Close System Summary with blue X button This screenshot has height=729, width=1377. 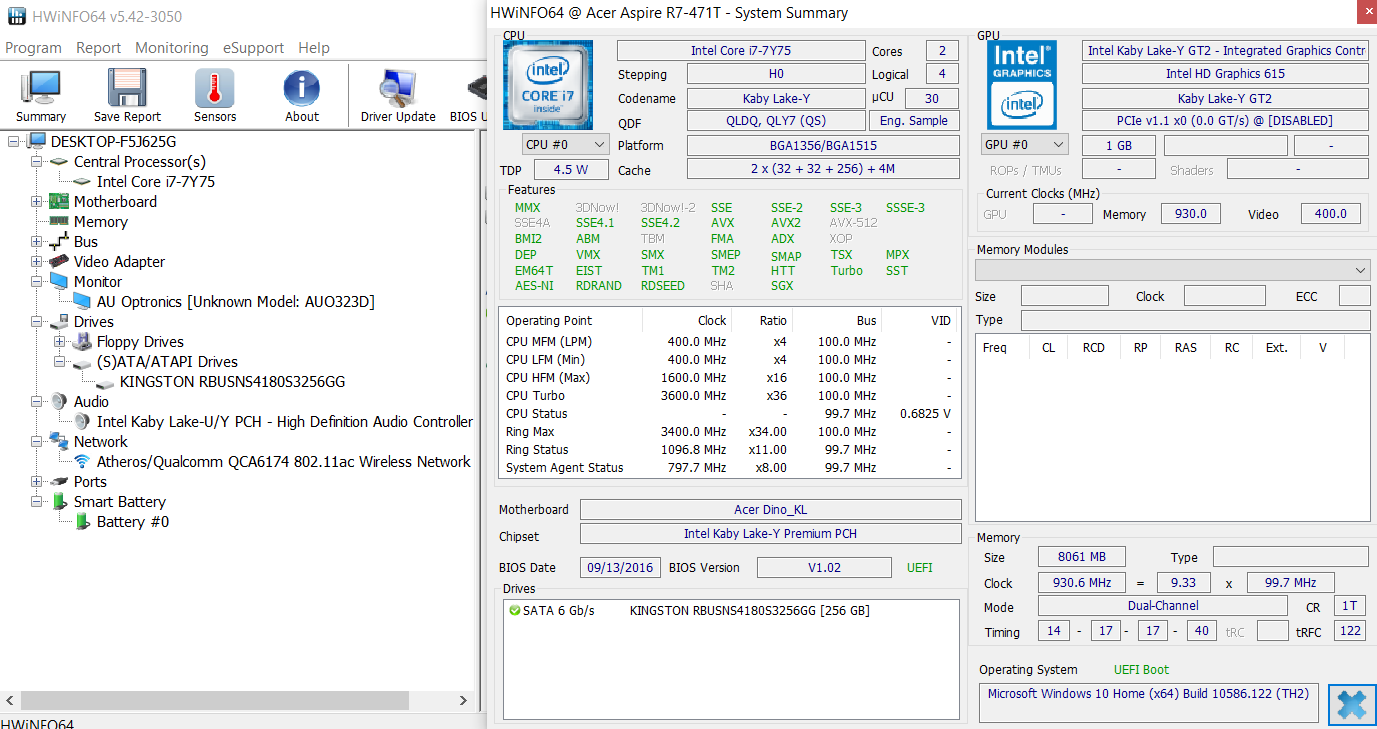(1352, 705)
